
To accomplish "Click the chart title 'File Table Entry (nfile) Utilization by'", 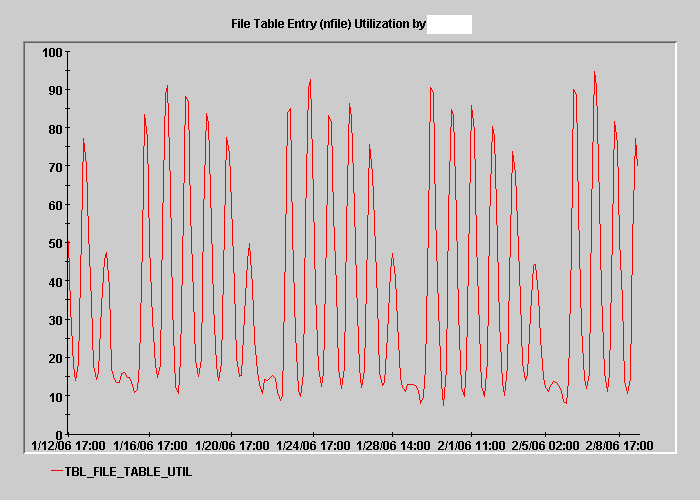I will tap(328, 24).
